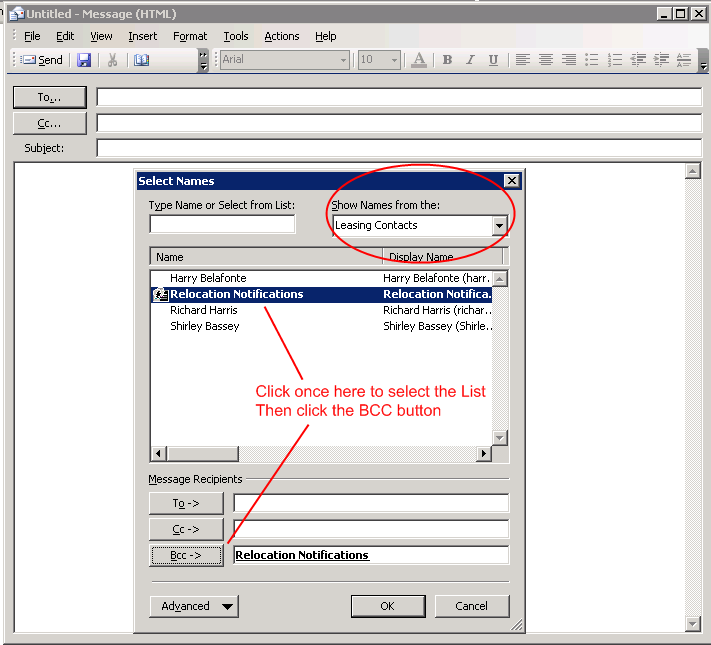Click the Save floppy disk icon
Screen dimensions: 711x645
coord(84,60)
